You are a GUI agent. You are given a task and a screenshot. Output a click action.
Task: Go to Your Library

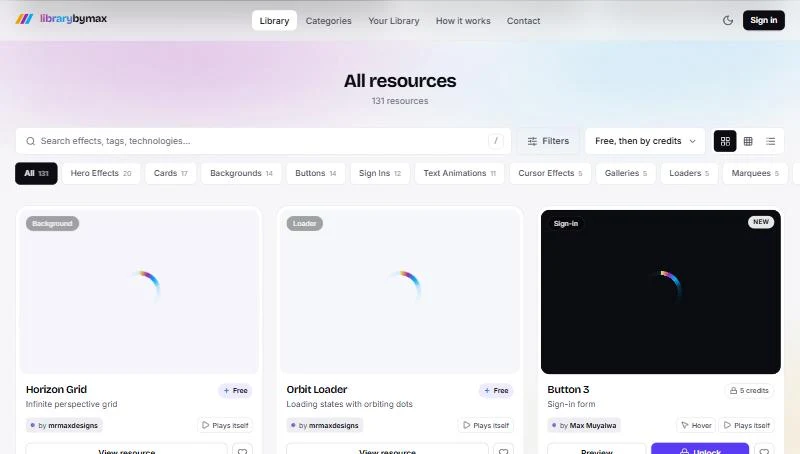pos(393,20)
